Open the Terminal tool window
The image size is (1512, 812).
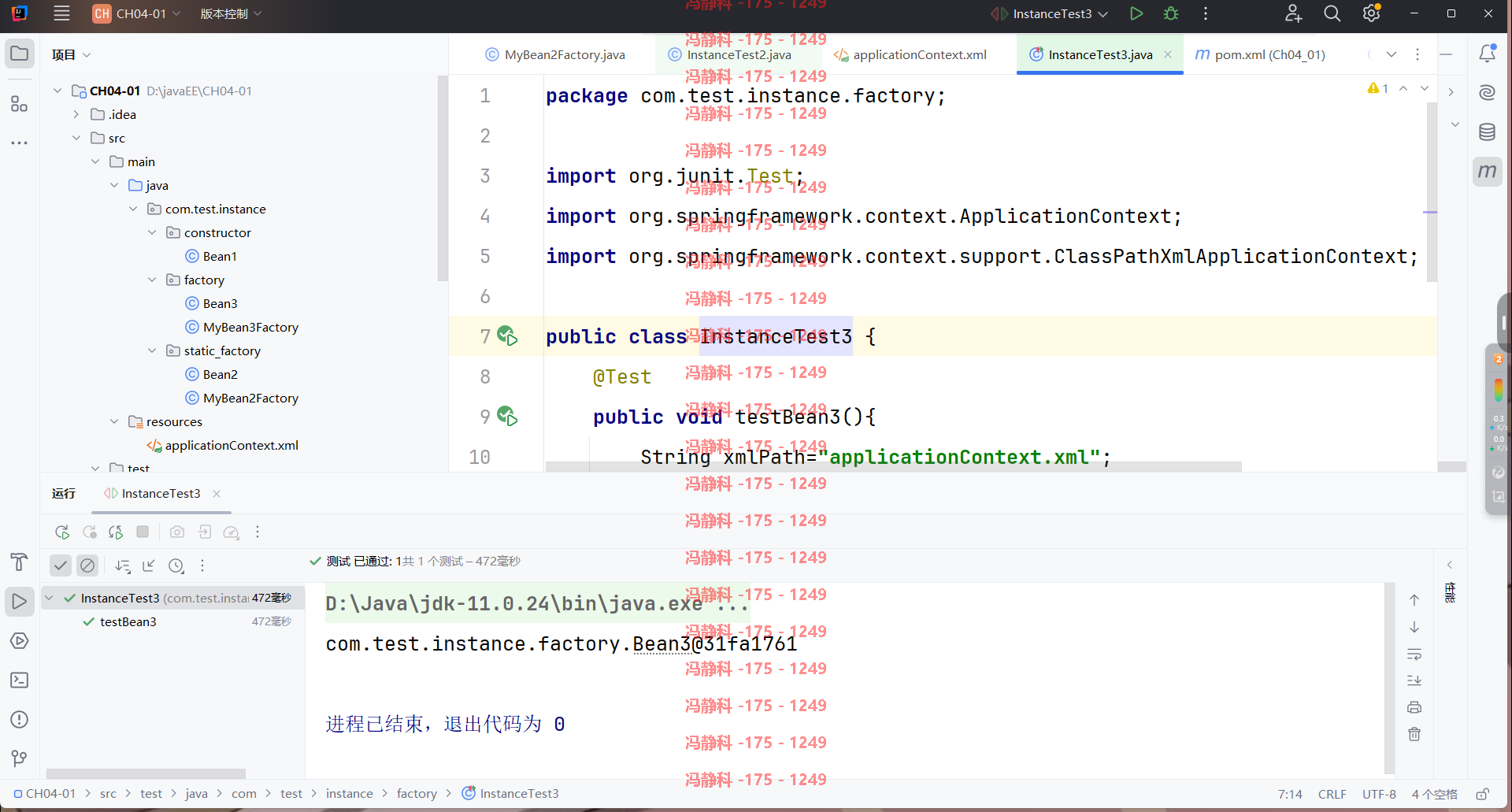pos(20,680)
